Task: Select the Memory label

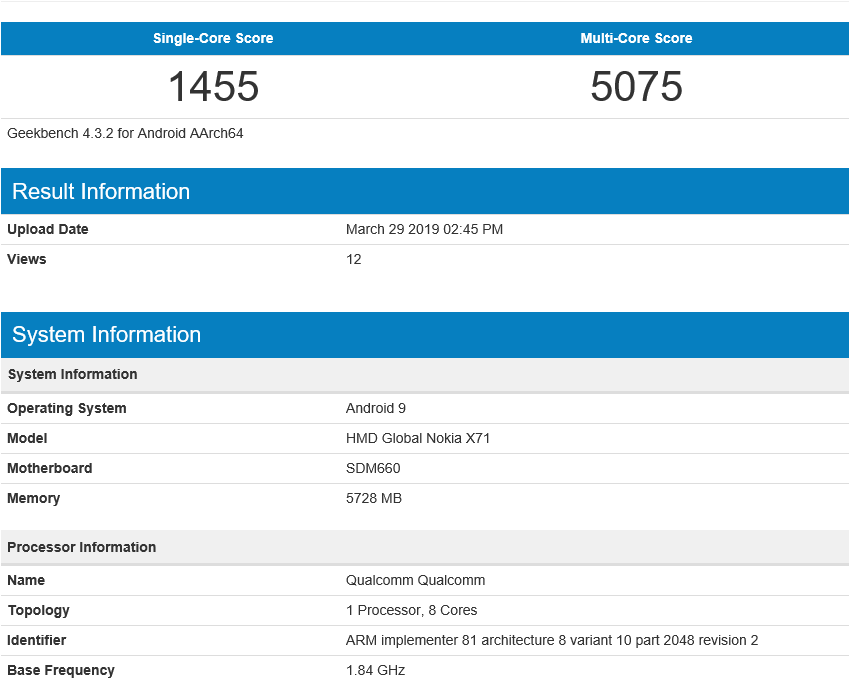Action: 34,498
